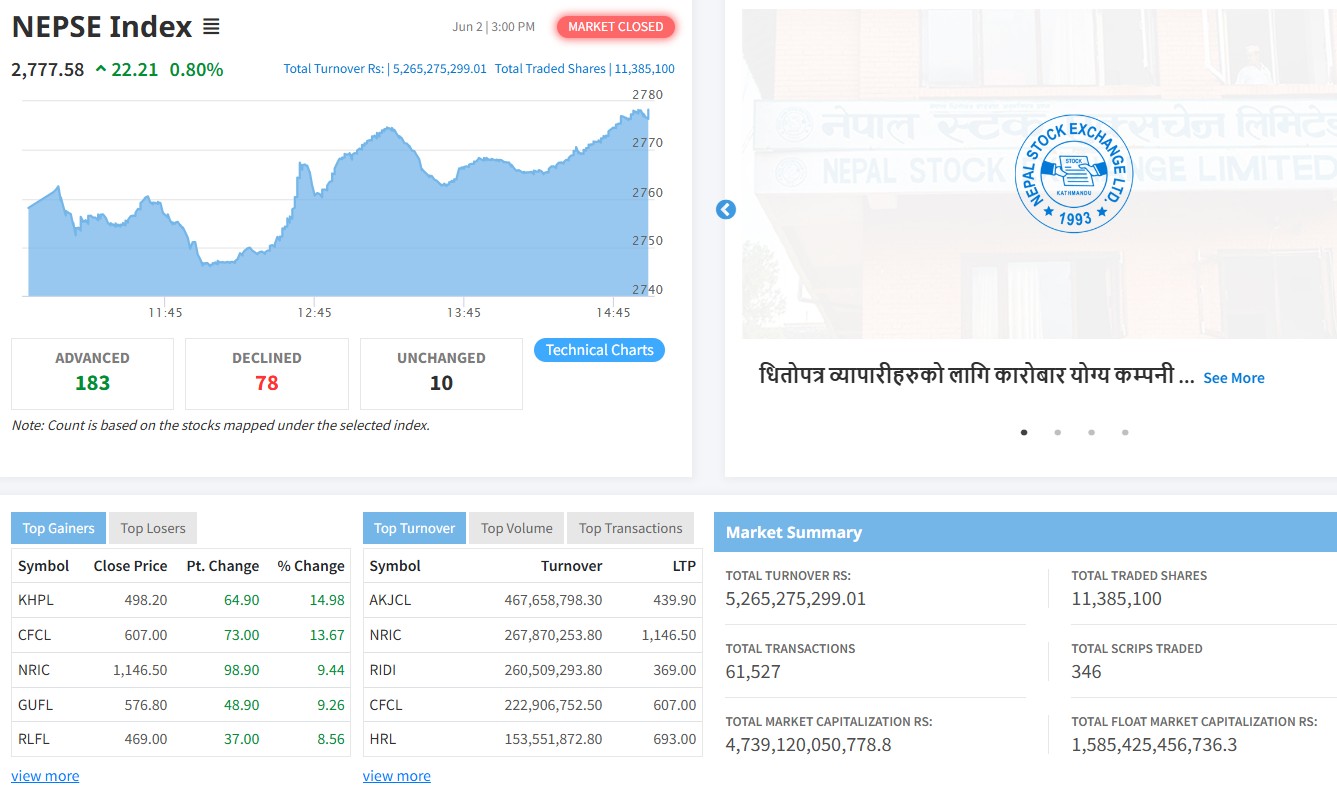Click Total Turnover Rs text above chart
This screenshot has height=795, width=1337.
pyautogui.click(x=385, y=69)
